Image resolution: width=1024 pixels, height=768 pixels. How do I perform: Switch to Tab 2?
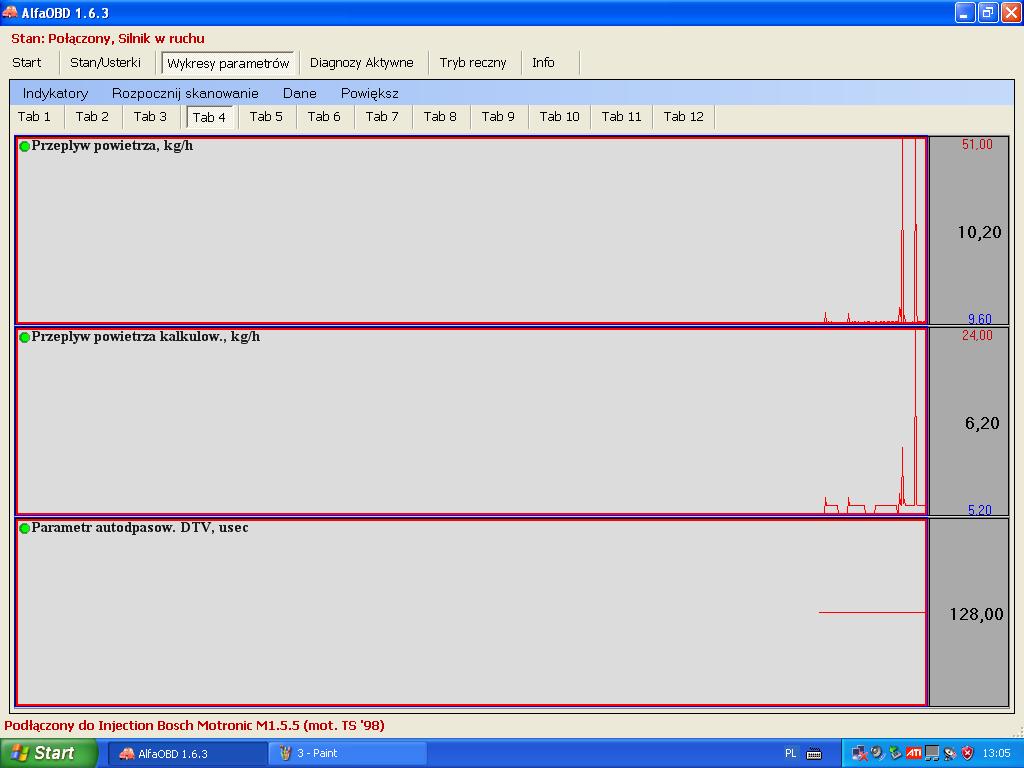[x=92, y=117]
